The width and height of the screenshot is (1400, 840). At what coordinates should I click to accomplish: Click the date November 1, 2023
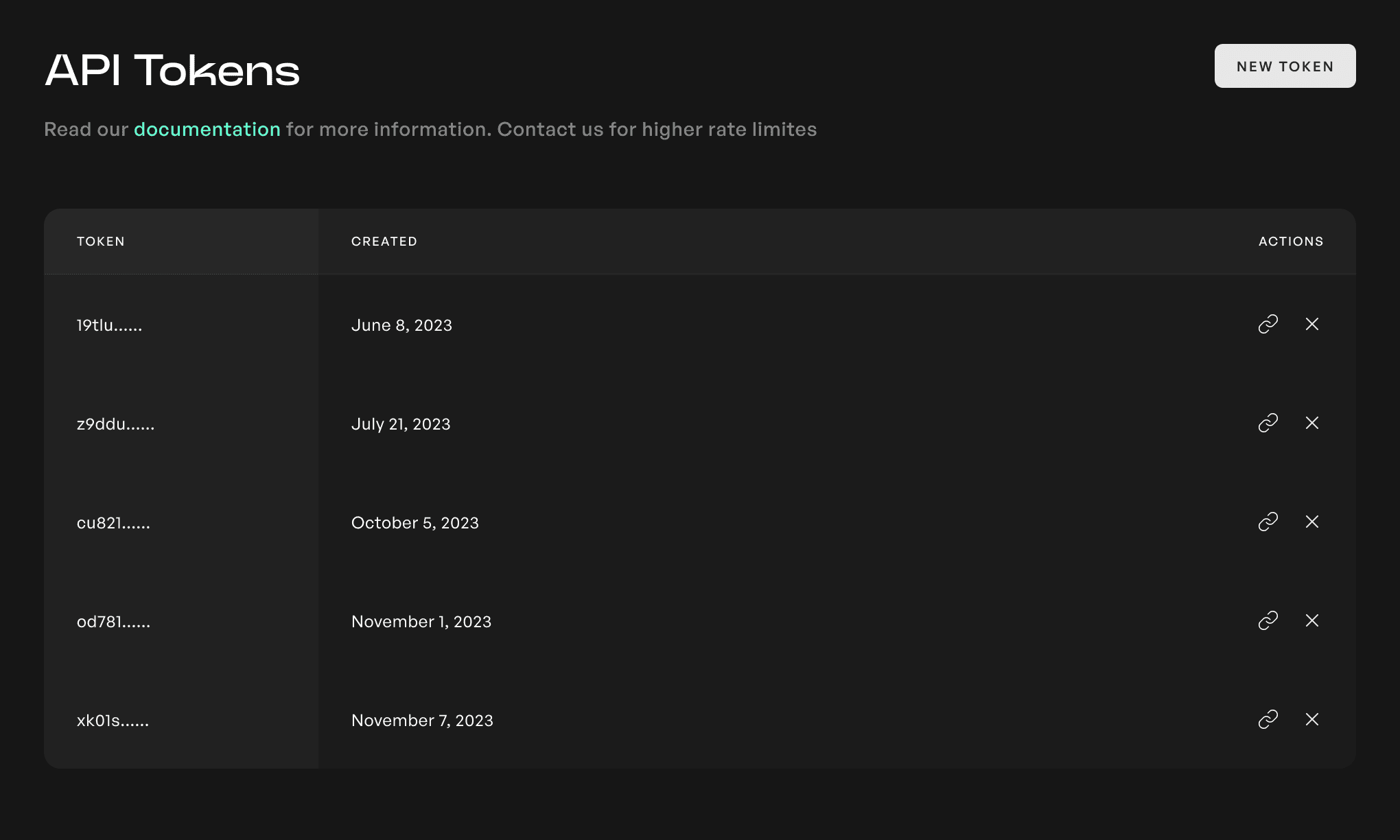pos(421,622)
